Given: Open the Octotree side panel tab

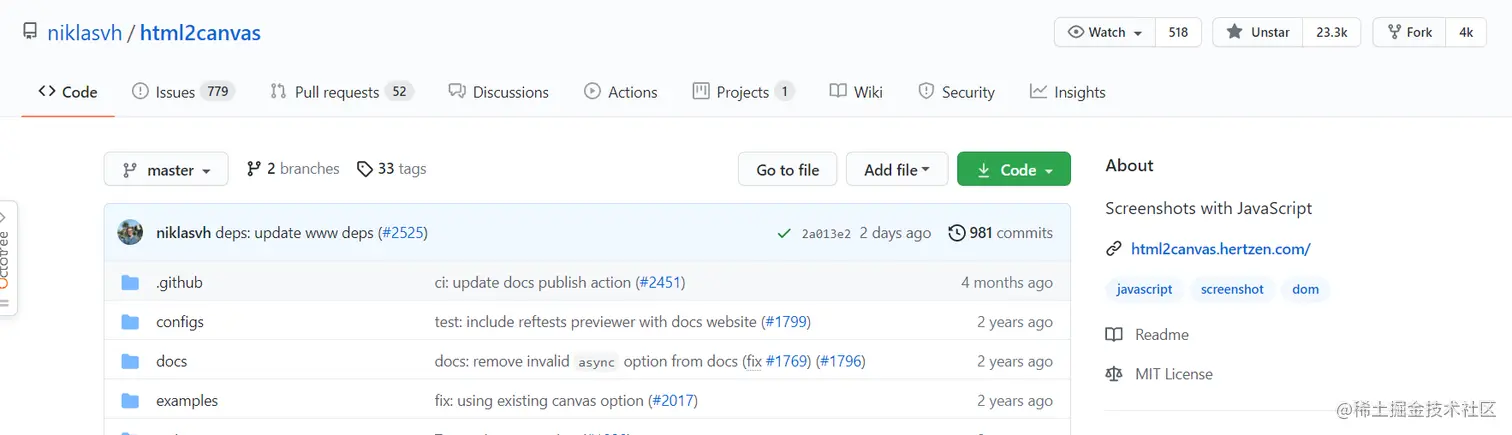Looking at the screenshot, I should 5,257.
